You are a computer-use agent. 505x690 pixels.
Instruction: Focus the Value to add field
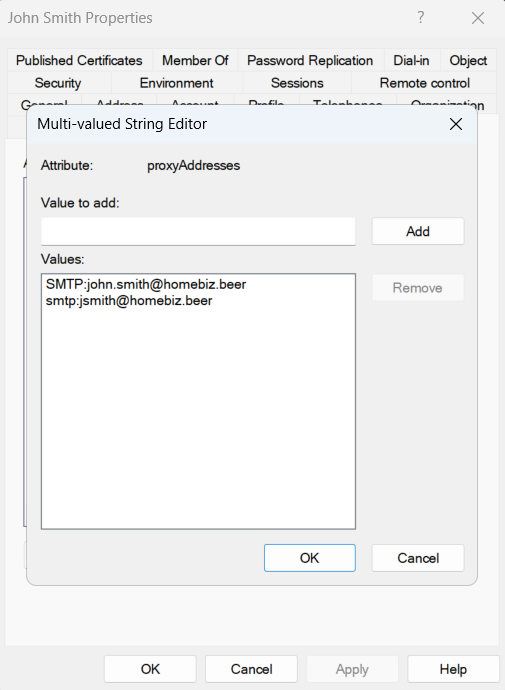click(198, 231)
